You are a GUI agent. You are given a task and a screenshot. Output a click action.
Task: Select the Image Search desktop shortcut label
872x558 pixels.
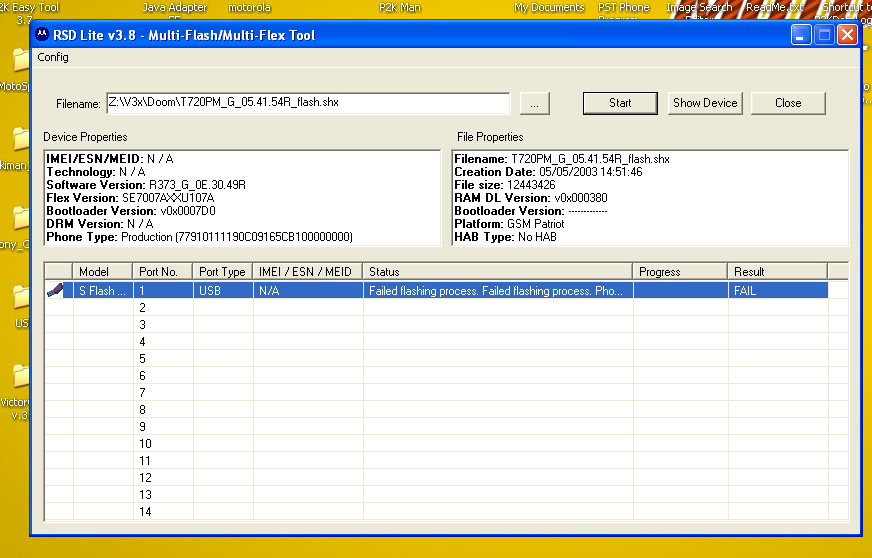pos(699,8)
